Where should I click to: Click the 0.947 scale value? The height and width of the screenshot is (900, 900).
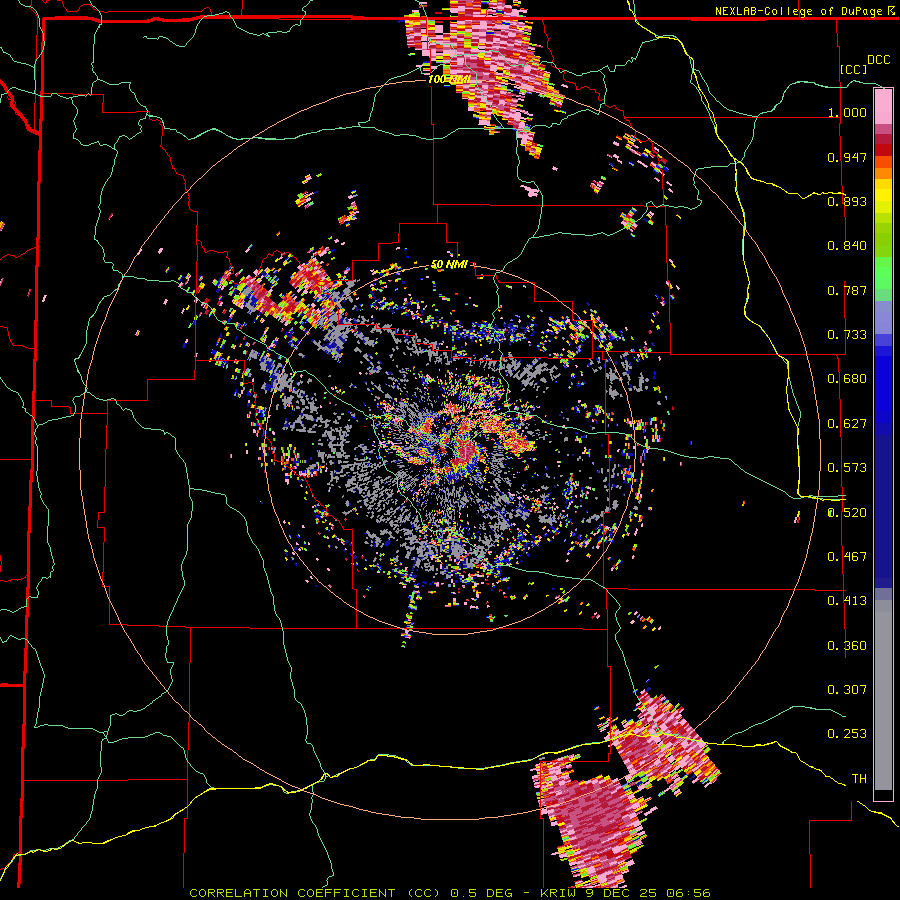(x=847, y=157)
